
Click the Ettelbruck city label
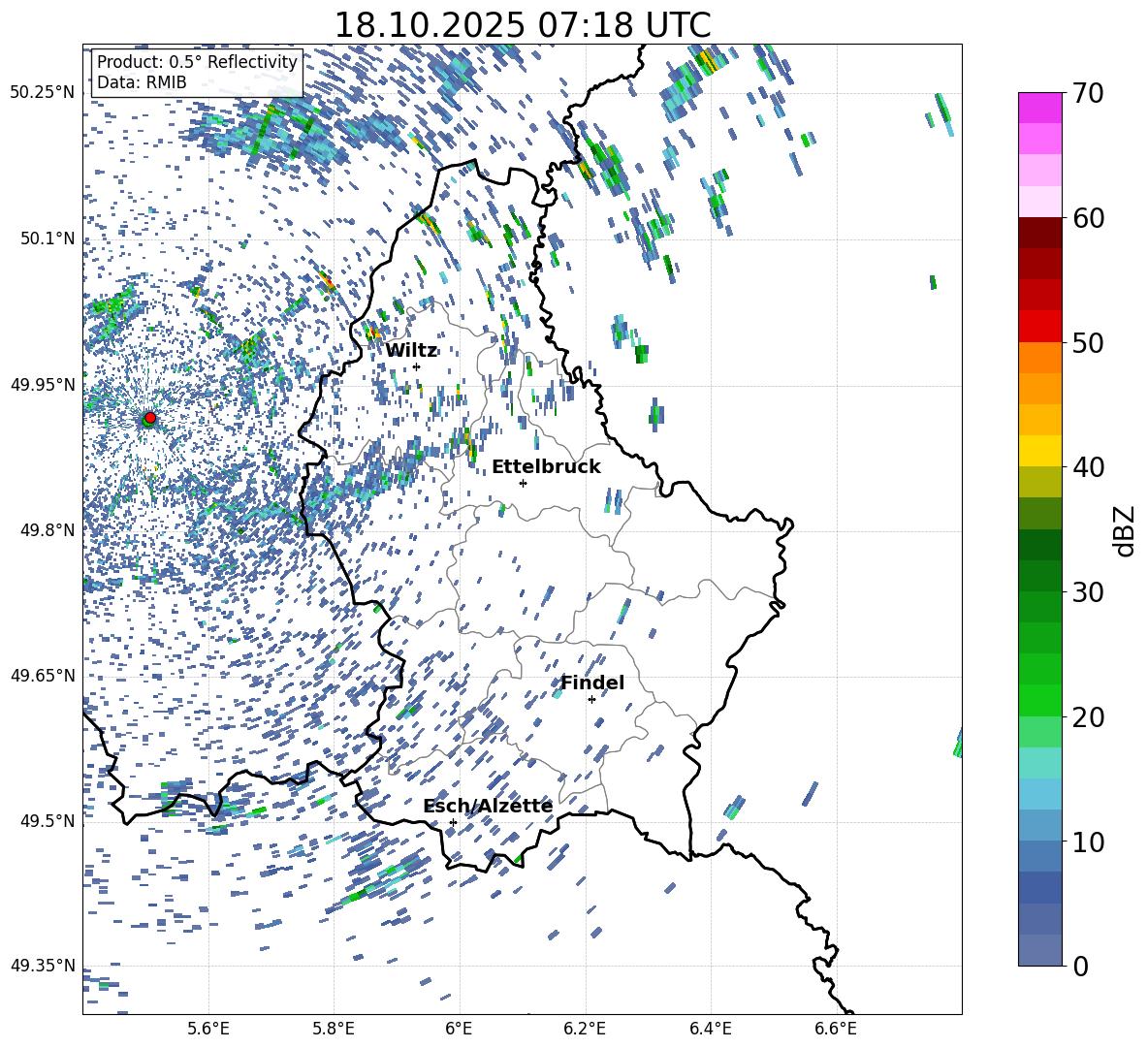546,466
